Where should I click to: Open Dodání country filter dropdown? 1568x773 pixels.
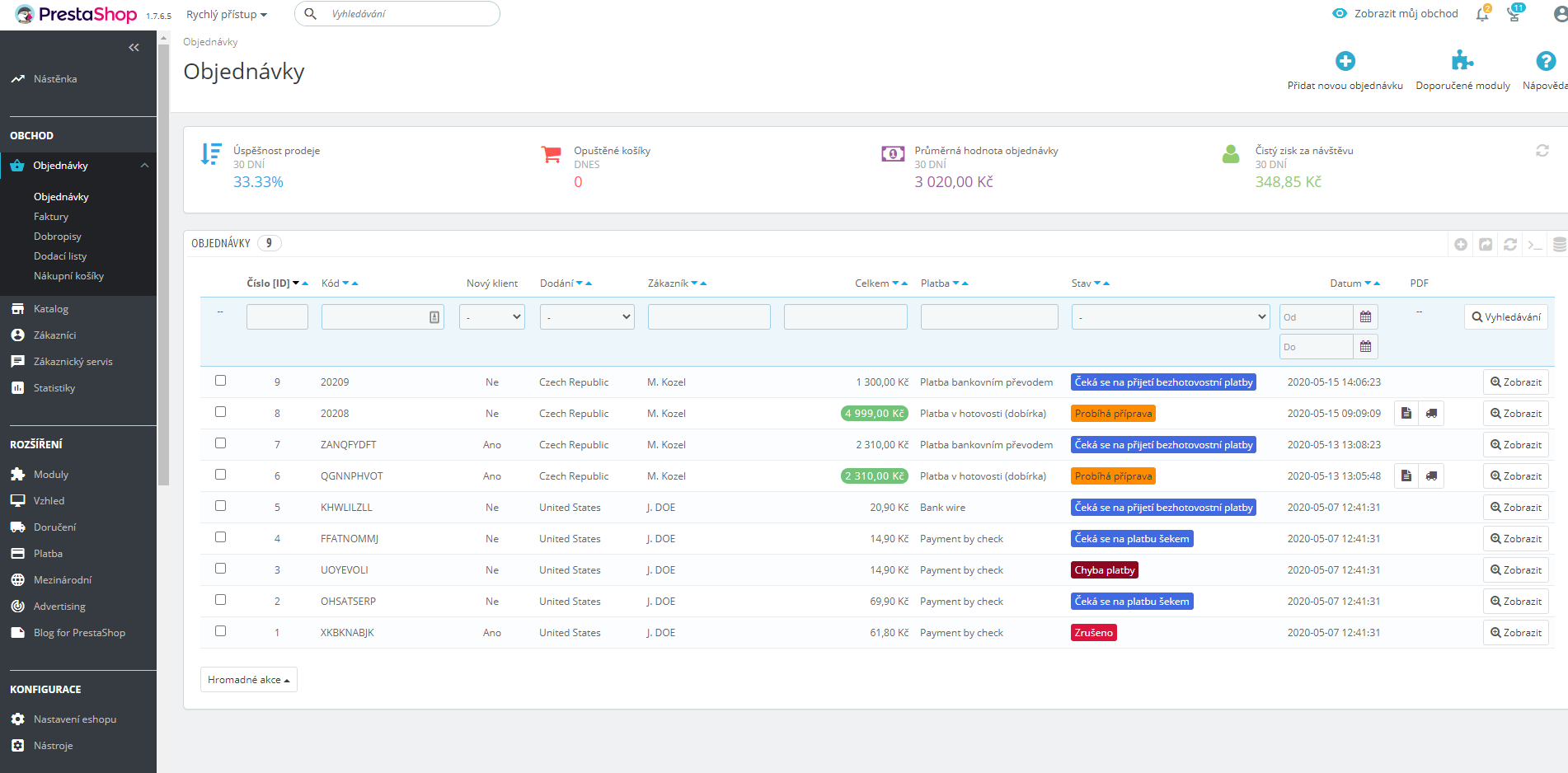[587, 317]
